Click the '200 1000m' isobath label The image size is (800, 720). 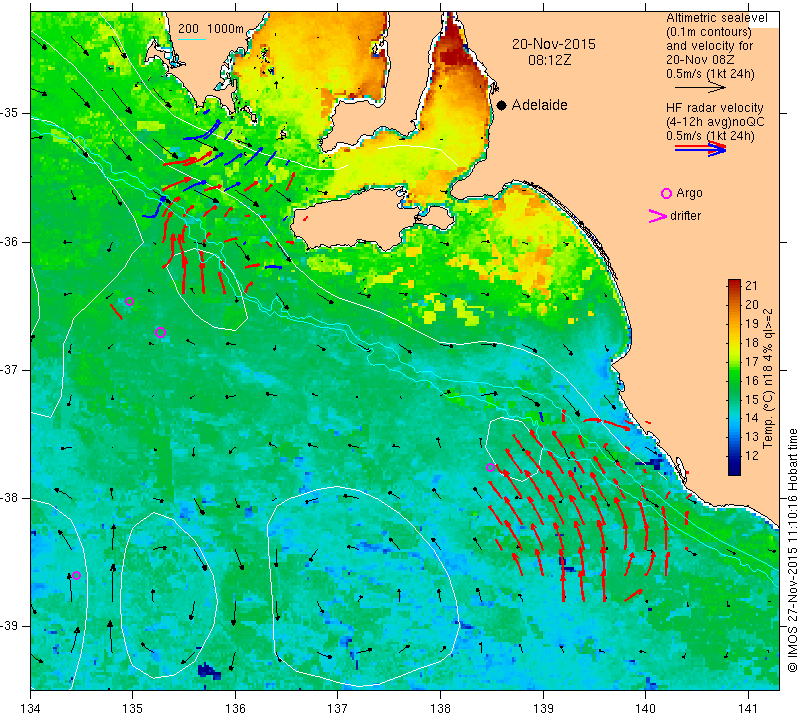pos(211,29)
